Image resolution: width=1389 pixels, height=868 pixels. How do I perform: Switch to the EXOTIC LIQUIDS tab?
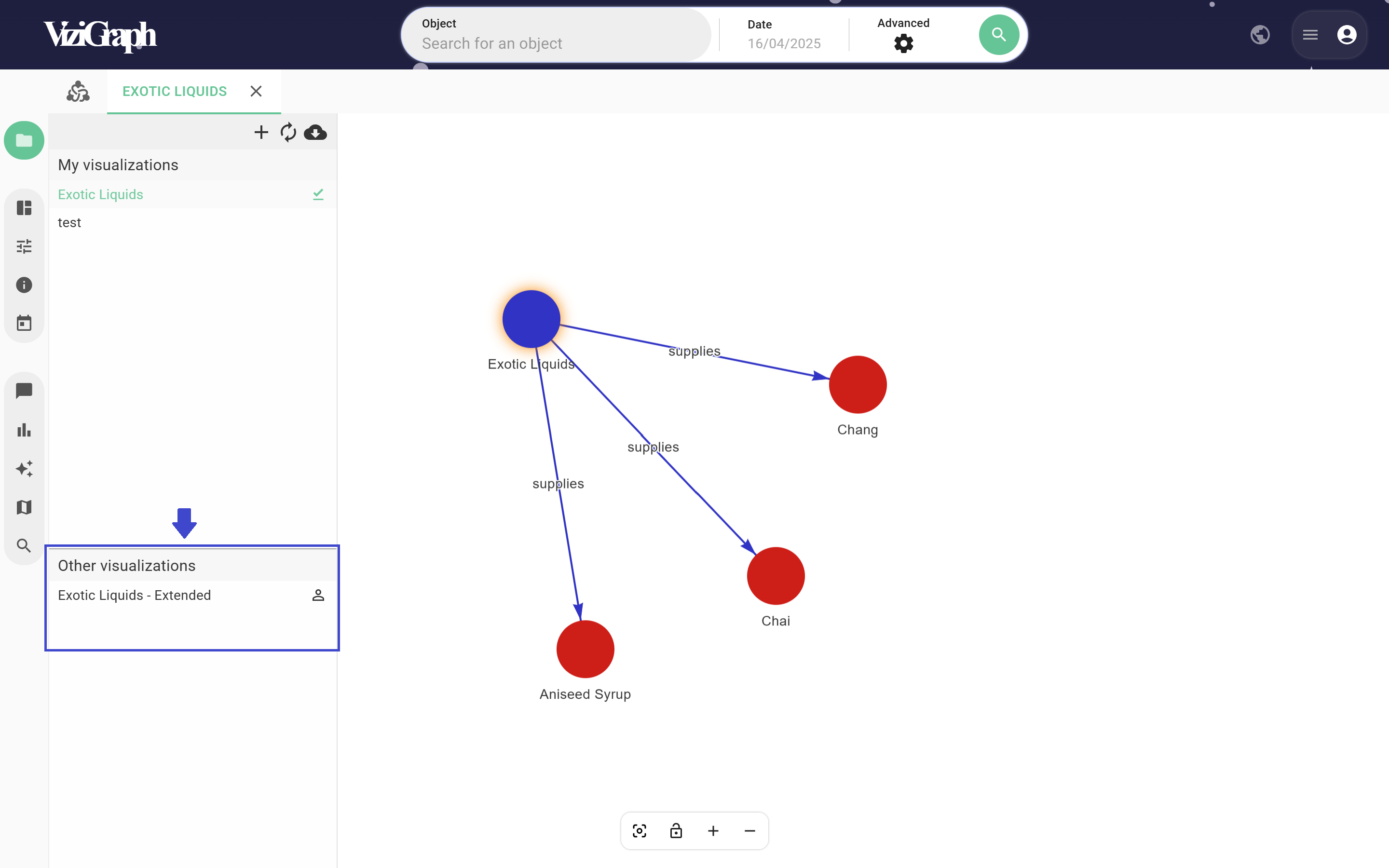pyautogui.click(x=175, y=91)
